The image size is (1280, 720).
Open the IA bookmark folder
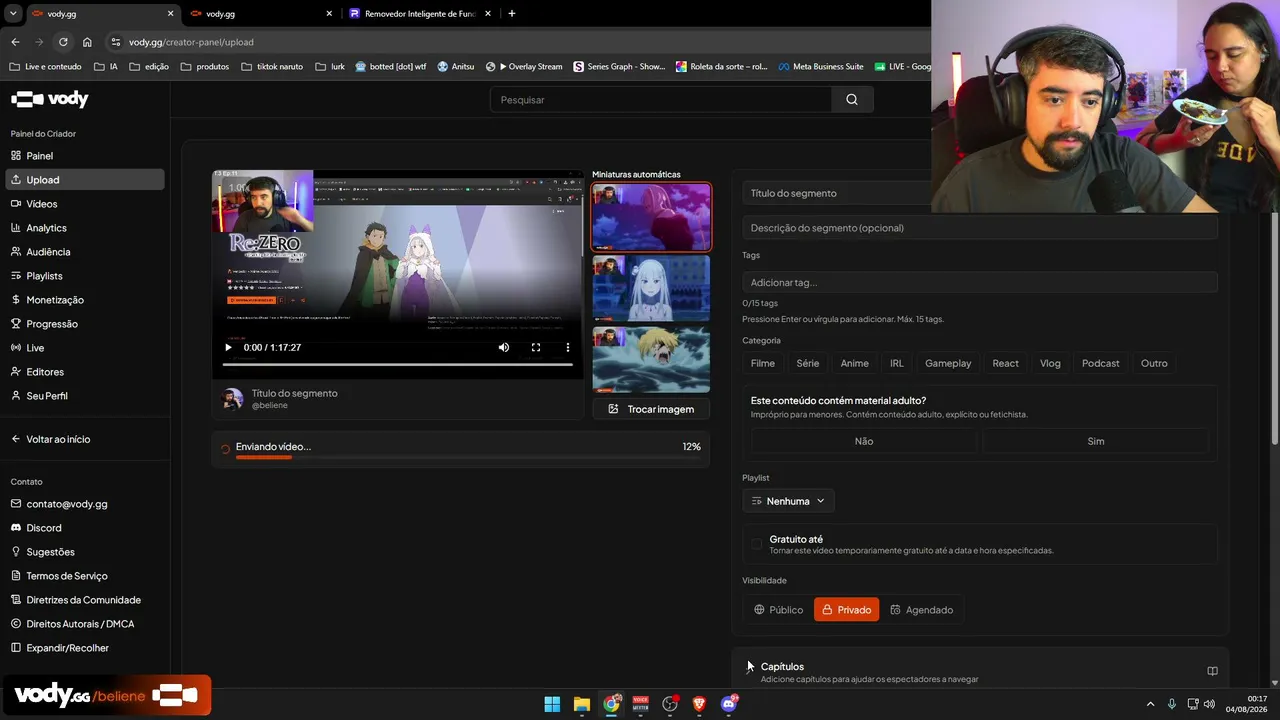pyautogui.click(x=105, y=67)
